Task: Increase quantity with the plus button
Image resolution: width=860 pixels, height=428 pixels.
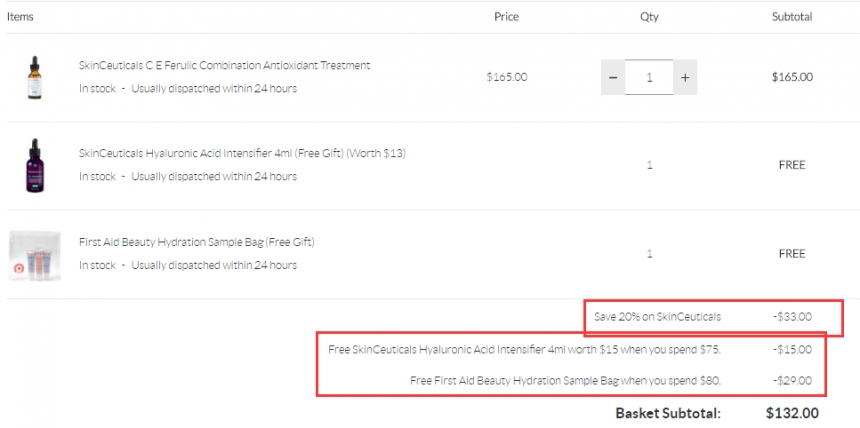Action: coord(685,77)
